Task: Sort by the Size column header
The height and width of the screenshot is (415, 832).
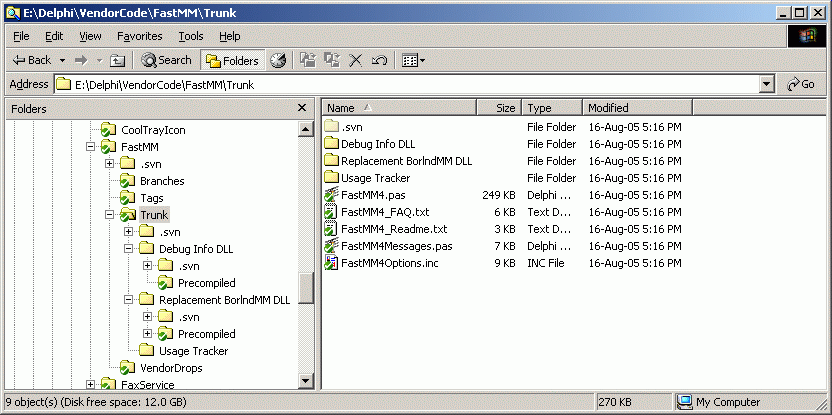Action: point(499,108)
